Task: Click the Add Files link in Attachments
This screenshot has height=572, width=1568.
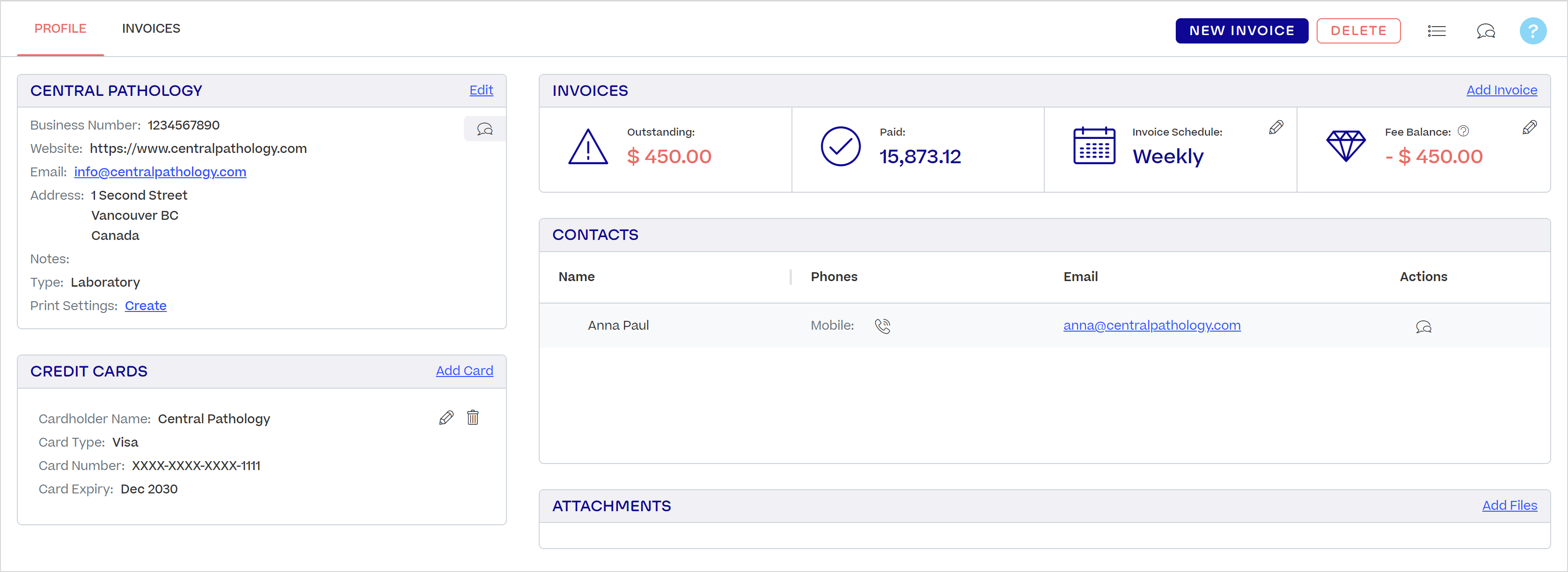Action: 1509,506
